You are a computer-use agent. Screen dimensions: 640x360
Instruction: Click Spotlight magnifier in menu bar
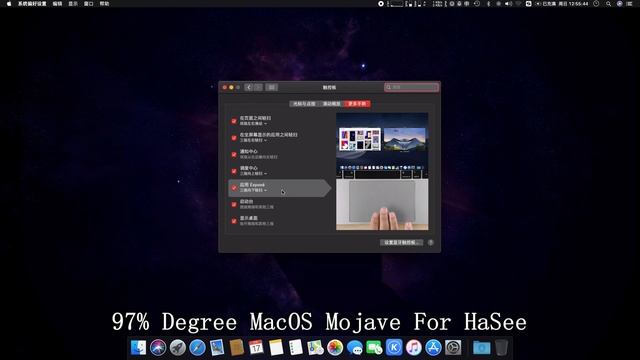608,4
